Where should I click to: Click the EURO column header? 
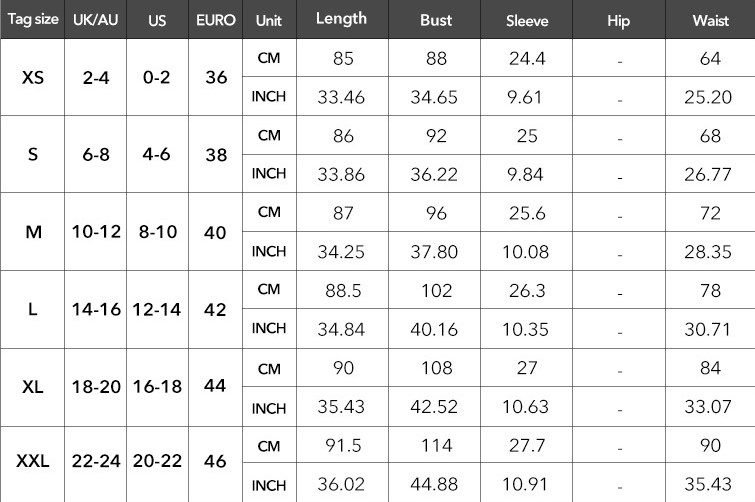tap(216, 19)
